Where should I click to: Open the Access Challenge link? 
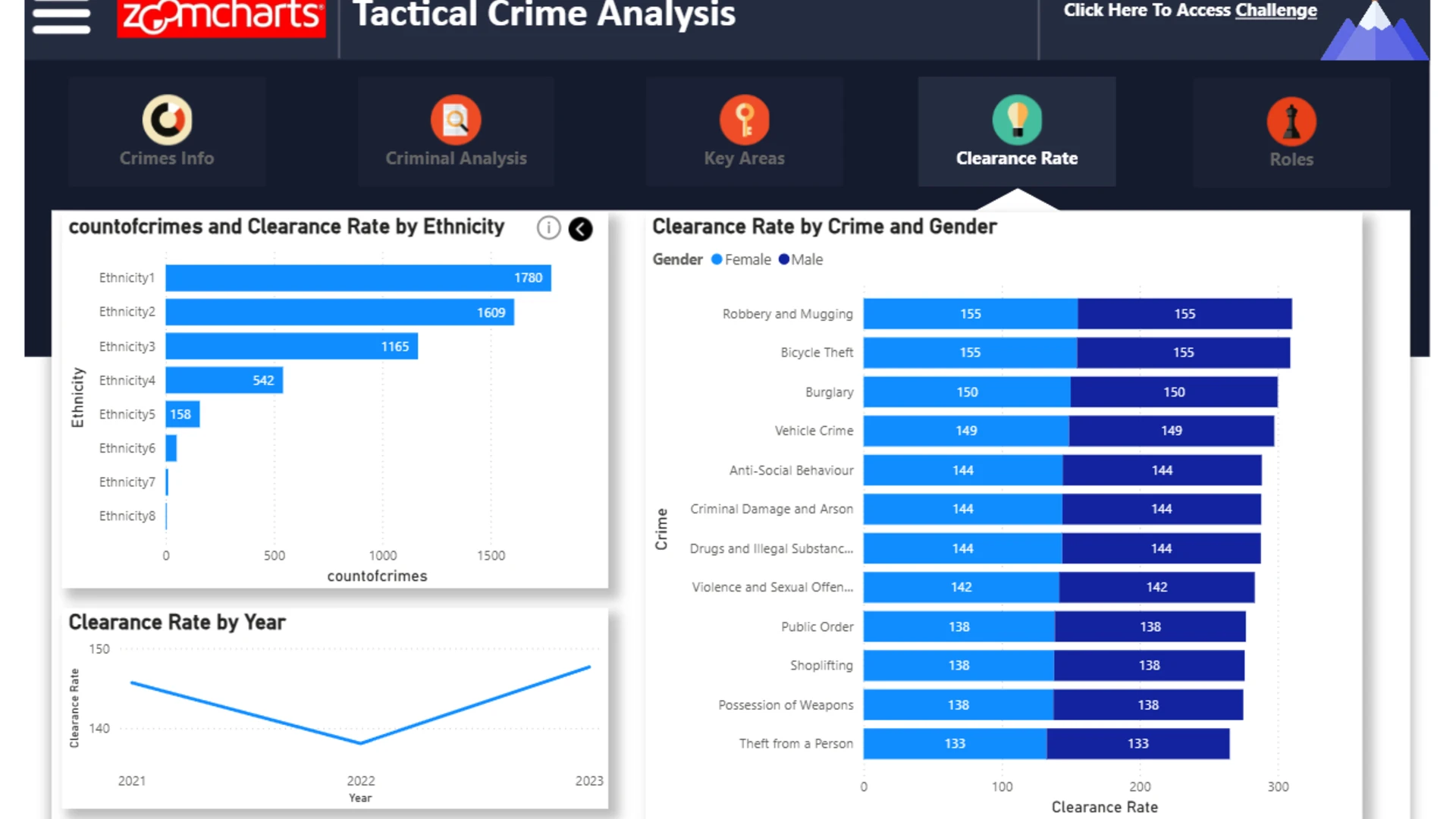1190,10
